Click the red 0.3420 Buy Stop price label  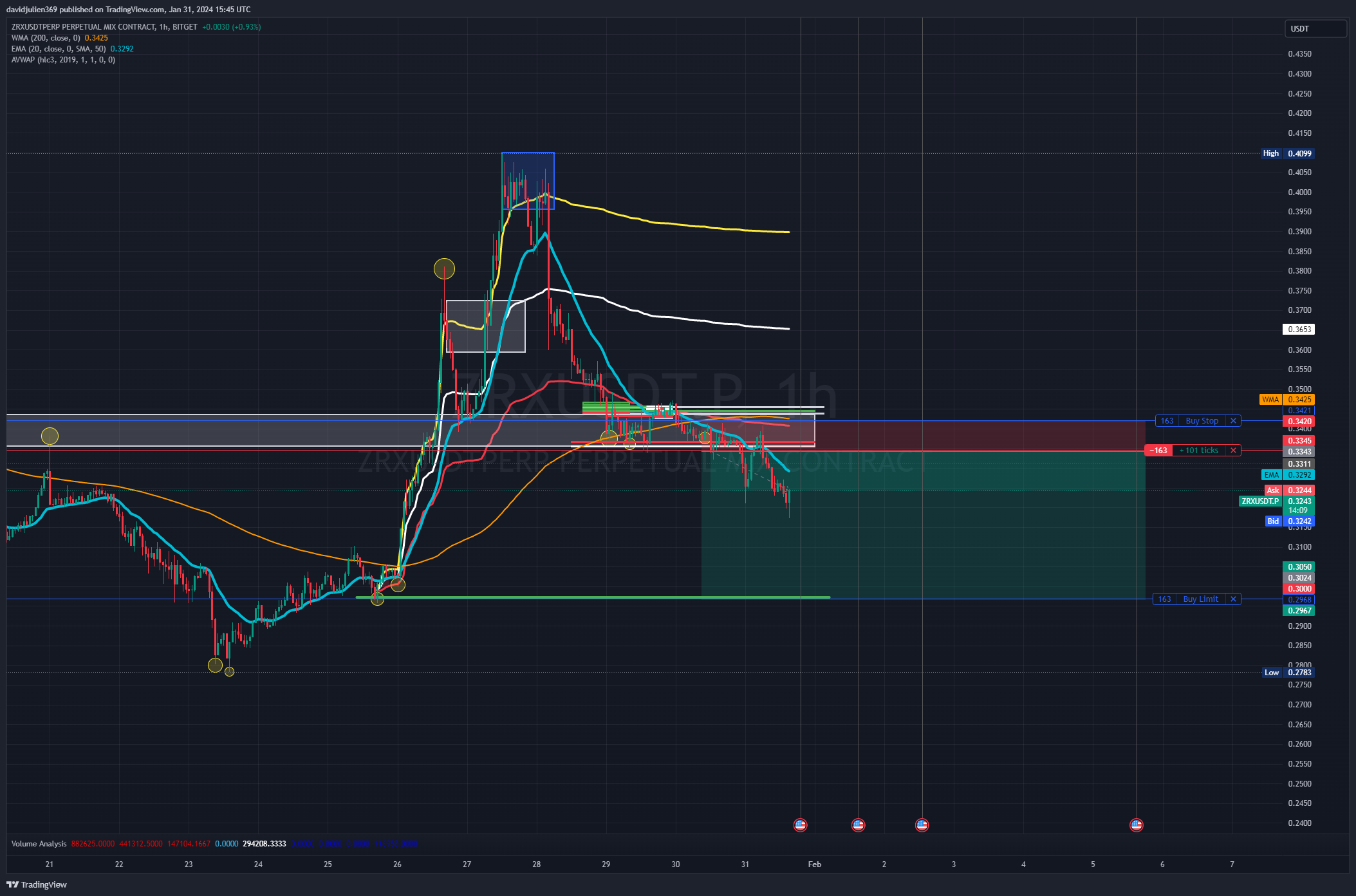tap(1299, 422)
